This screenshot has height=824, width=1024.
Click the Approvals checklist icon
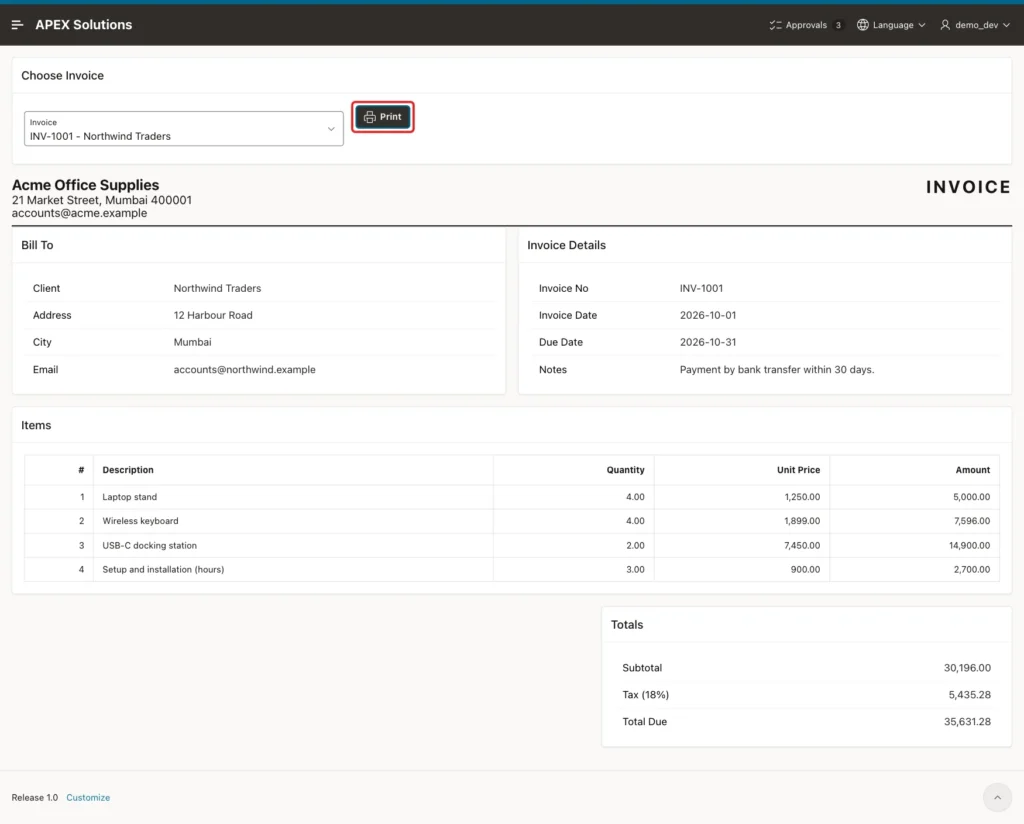pos(775,25)
